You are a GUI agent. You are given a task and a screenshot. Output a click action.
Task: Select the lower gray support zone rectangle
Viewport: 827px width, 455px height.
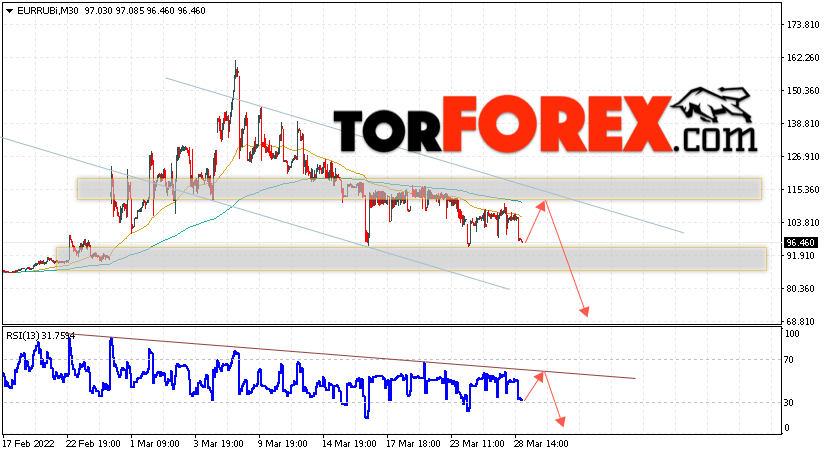pyautogui.click(x=411, y=259)
